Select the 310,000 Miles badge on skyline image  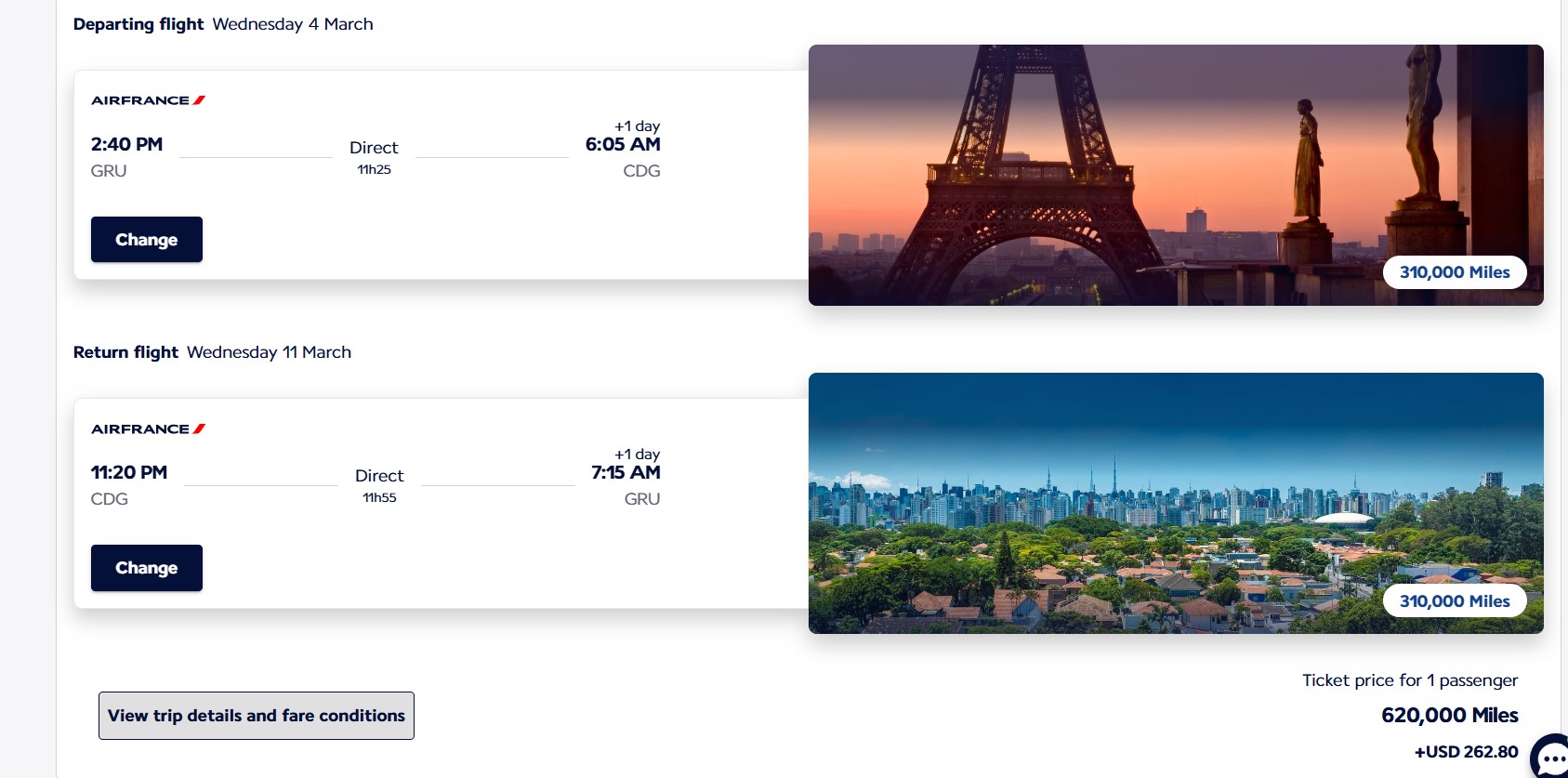click(1455, 601)
